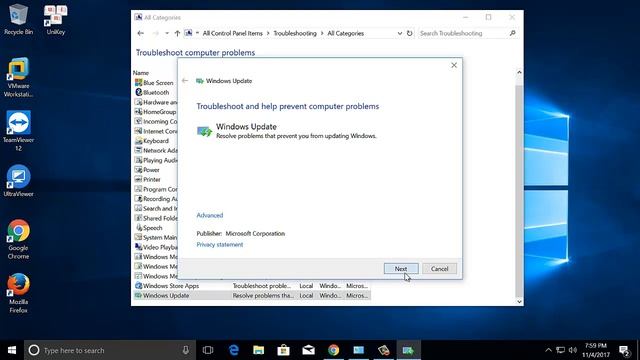Select HomeGroup troubleshooter
Image resolution: width=640 pixels, height=360 pixels.
pyautogui.click(x=156, y=111)
